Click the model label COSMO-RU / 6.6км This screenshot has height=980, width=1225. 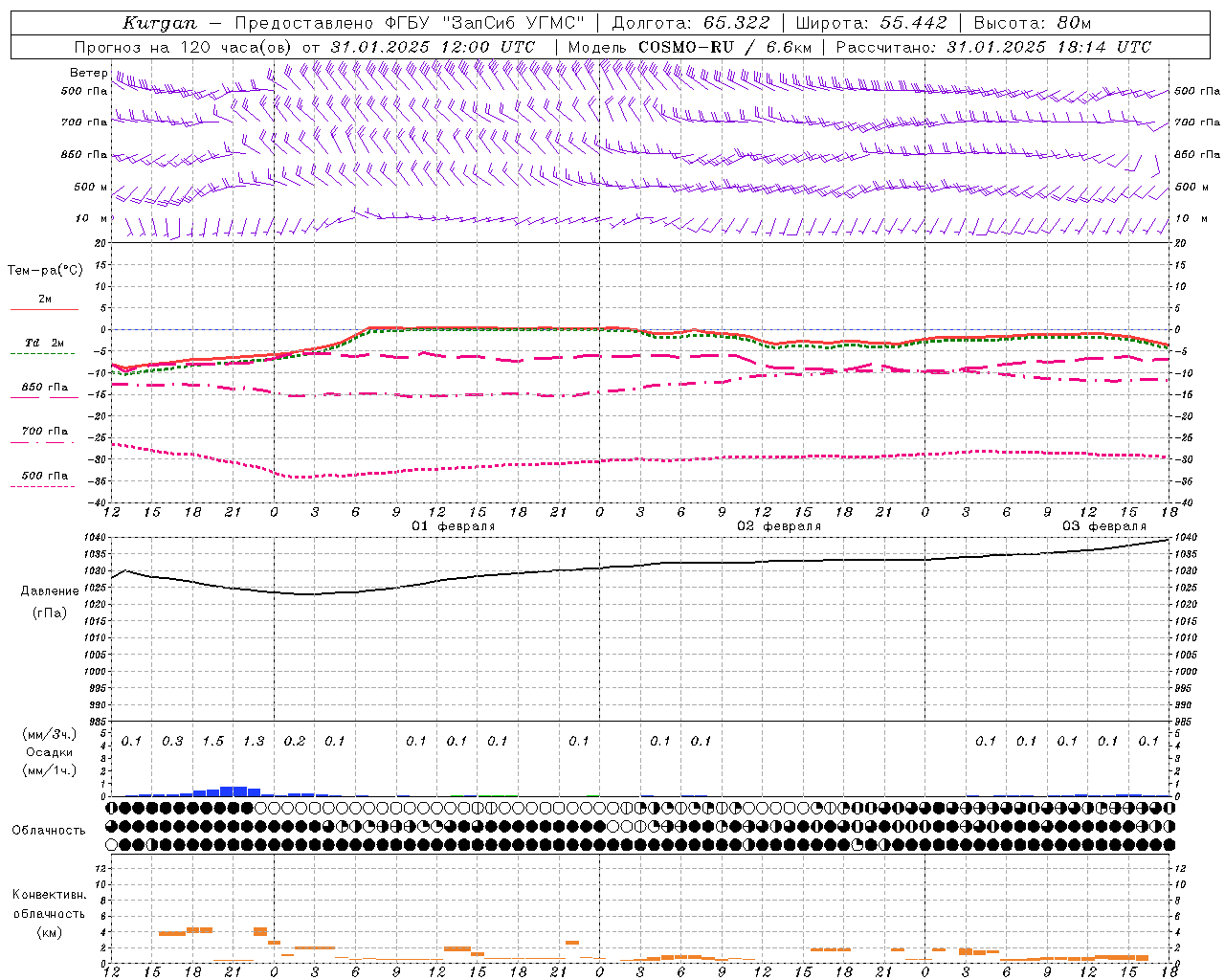click(x=724, y=47)
